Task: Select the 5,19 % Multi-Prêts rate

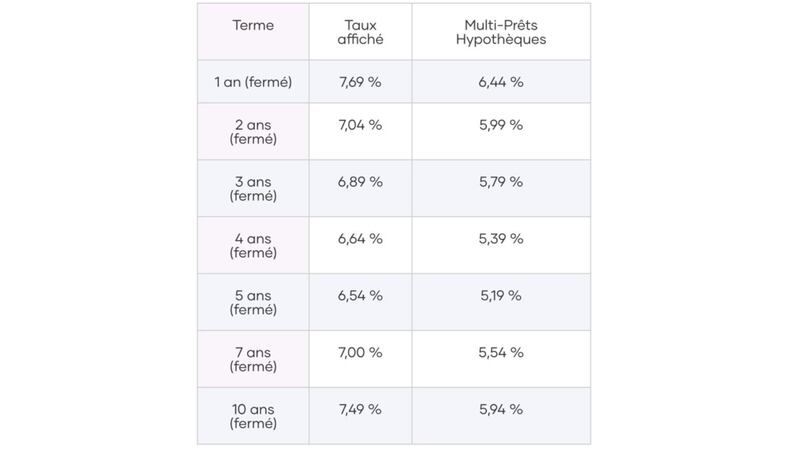Action: click(500, 296)
